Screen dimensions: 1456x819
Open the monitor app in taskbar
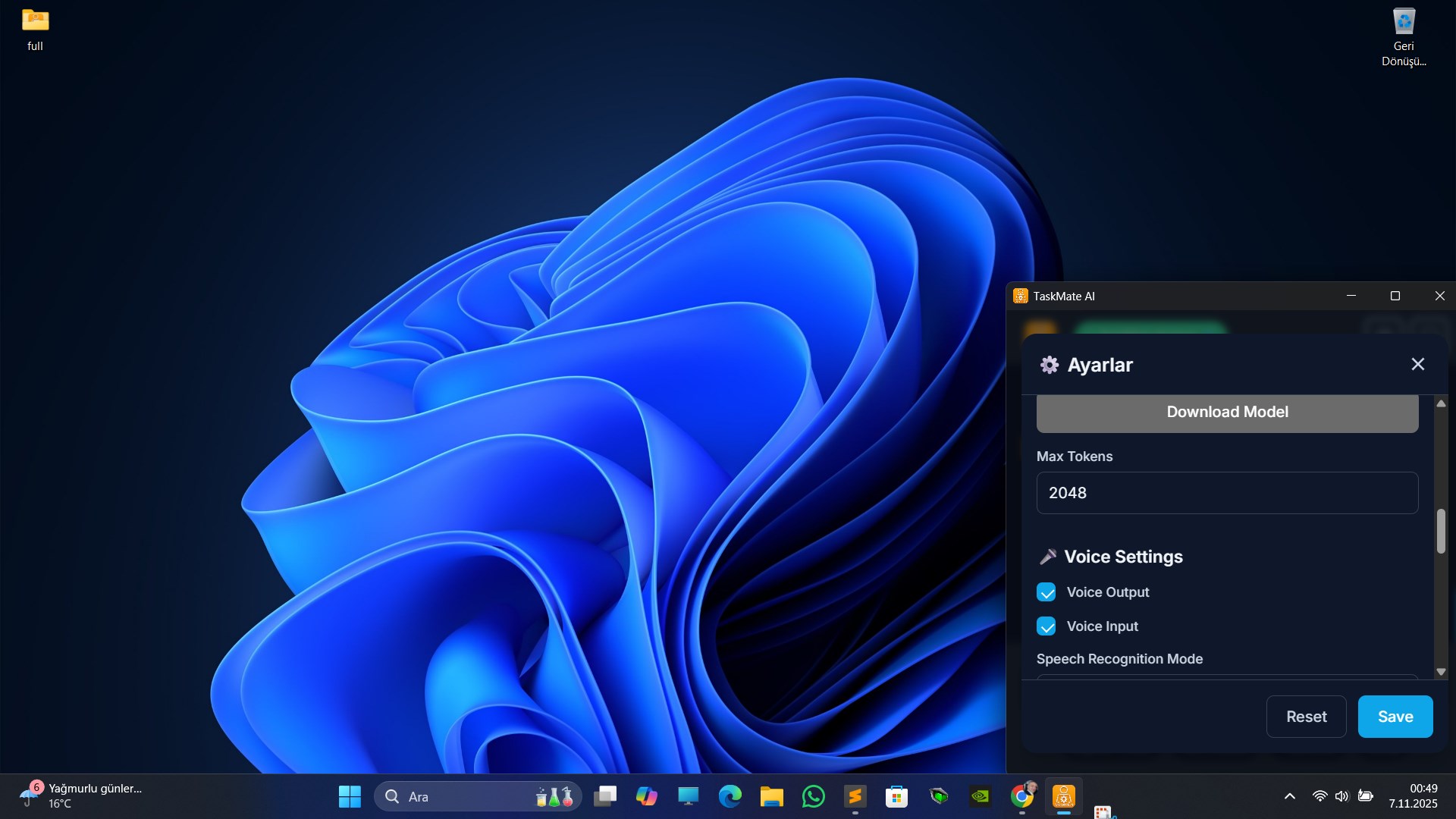[x=688, y=796]
